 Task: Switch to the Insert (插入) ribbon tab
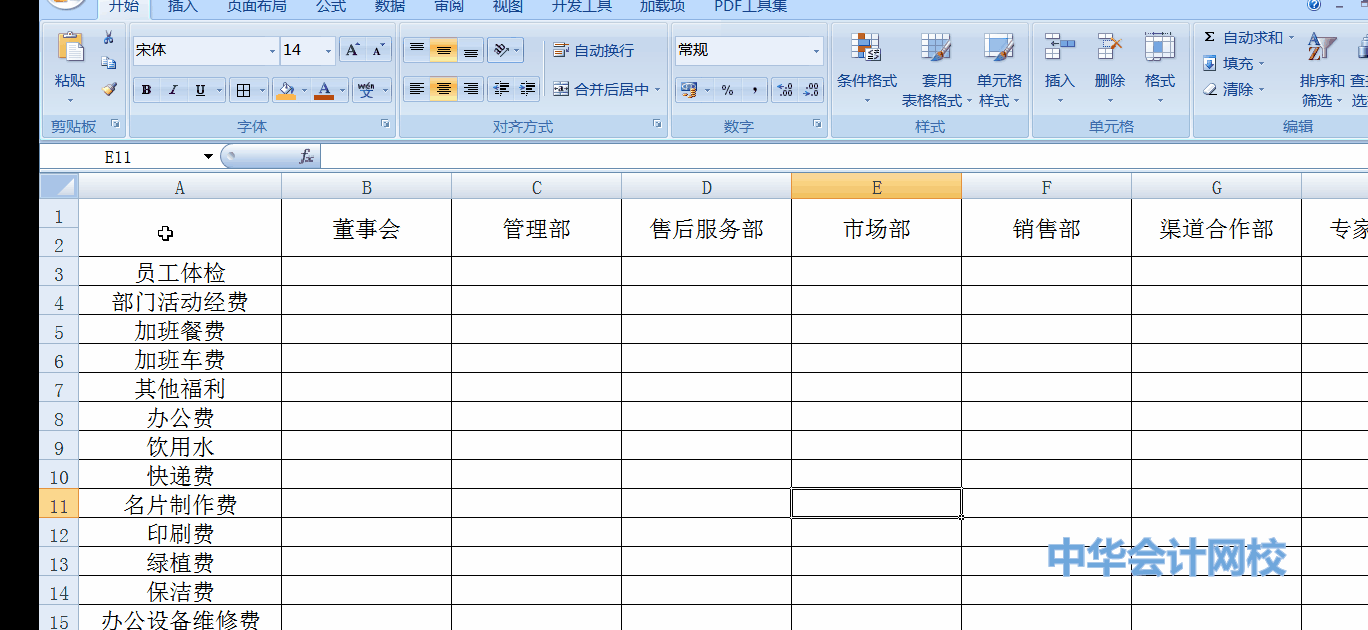pos(183,7)
